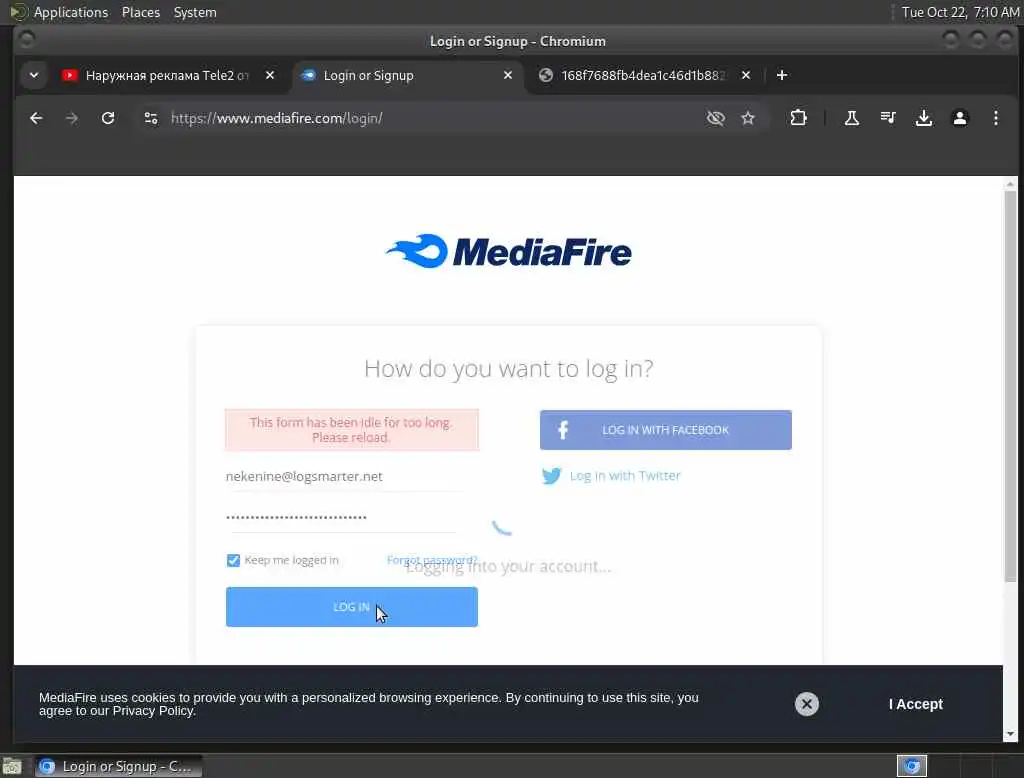The image size is (1024, 778).
Task: Click the Facebook f icon
Action: pyautogui.click(x=563, y=430)
